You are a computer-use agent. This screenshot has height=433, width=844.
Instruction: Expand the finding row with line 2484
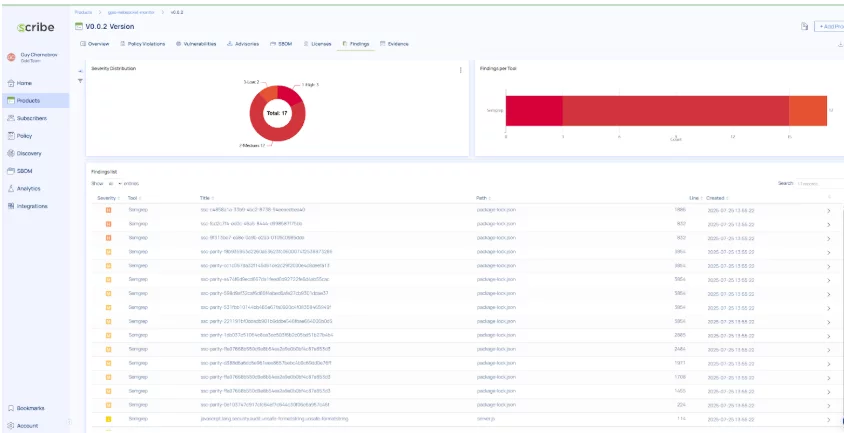coord(828,350)
